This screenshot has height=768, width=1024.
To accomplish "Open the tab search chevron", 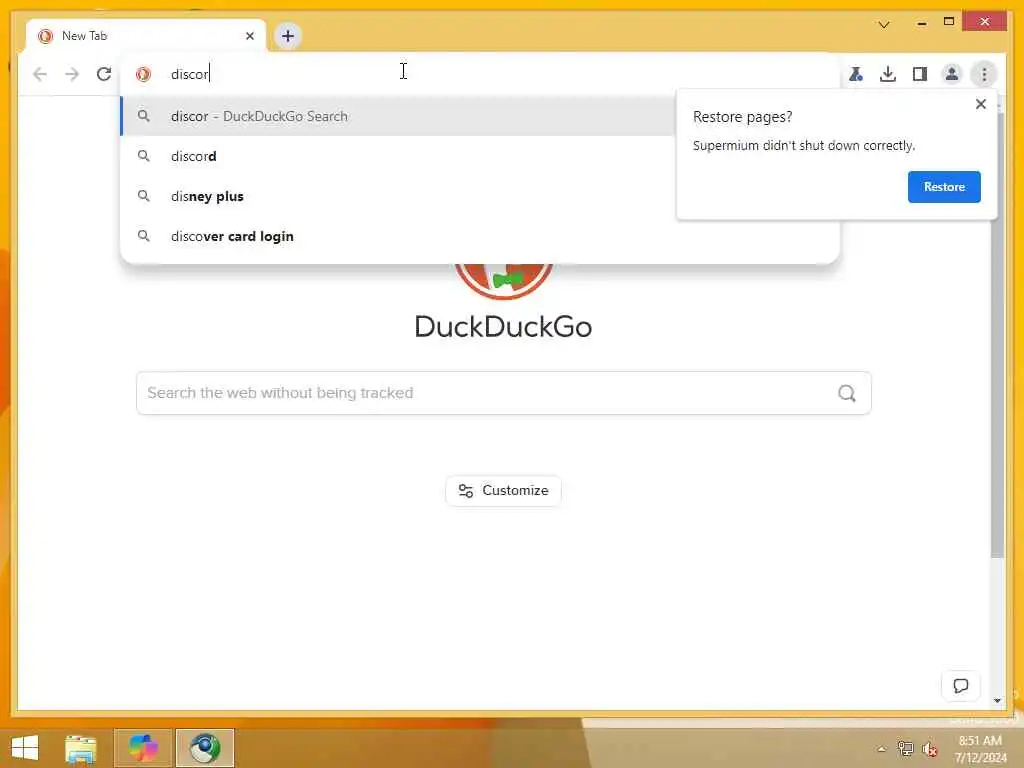I will (x=884, y=24).
